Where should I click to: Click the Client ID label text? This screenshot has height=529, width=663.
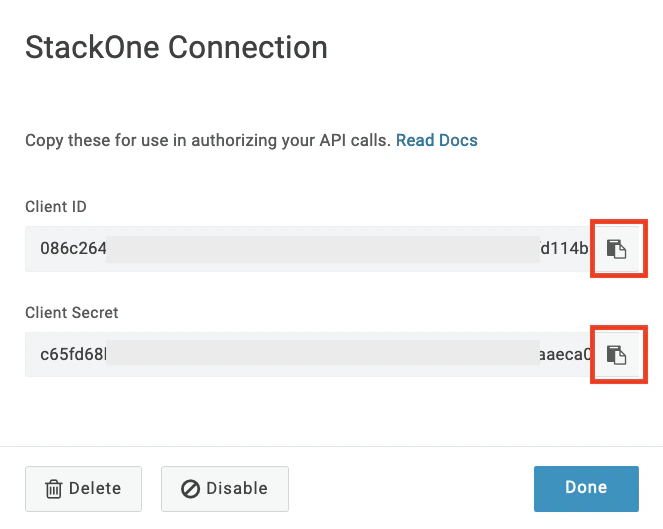[56, 207]
